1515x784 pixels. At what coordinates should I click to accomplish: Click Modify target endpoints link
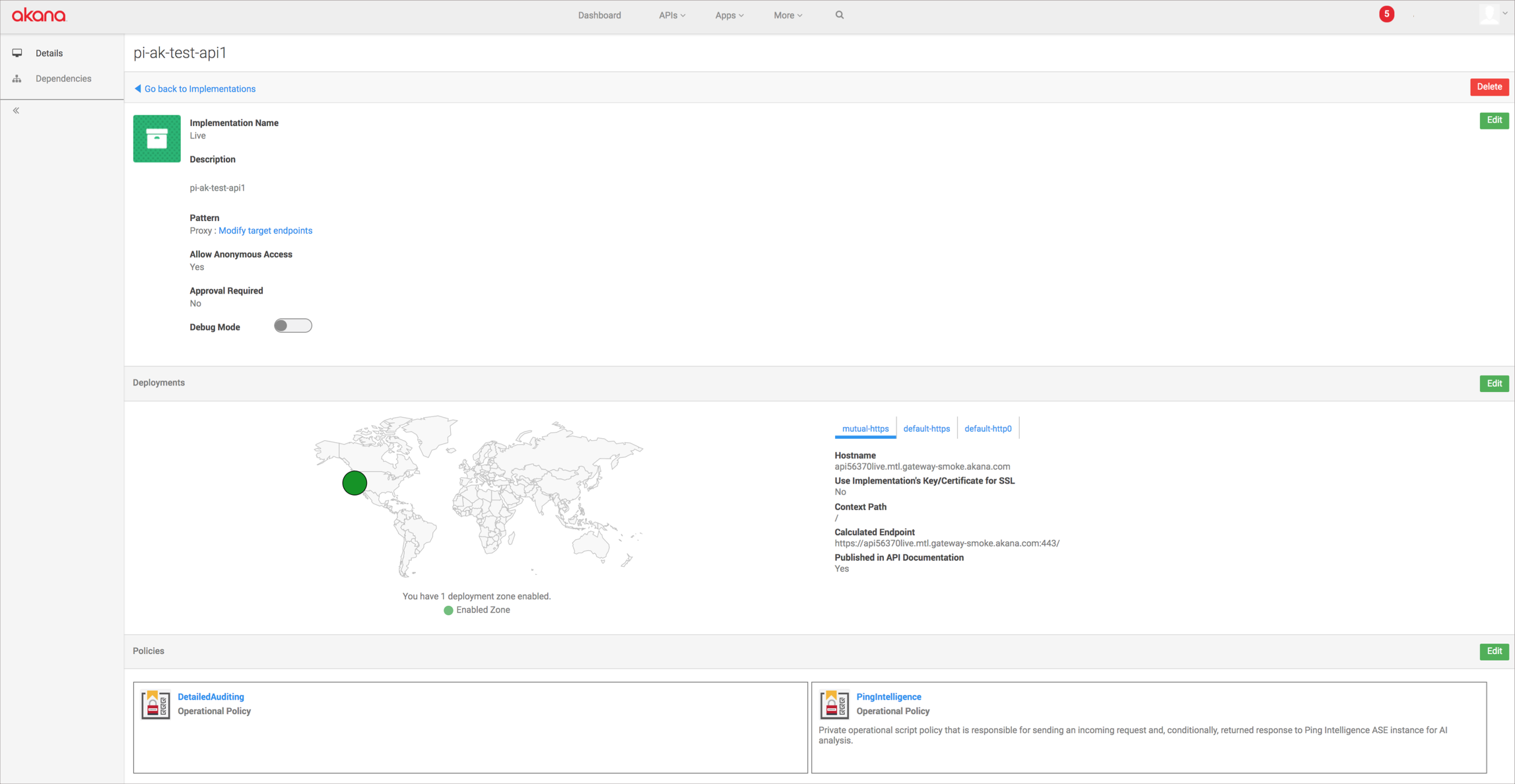point(265,230)
